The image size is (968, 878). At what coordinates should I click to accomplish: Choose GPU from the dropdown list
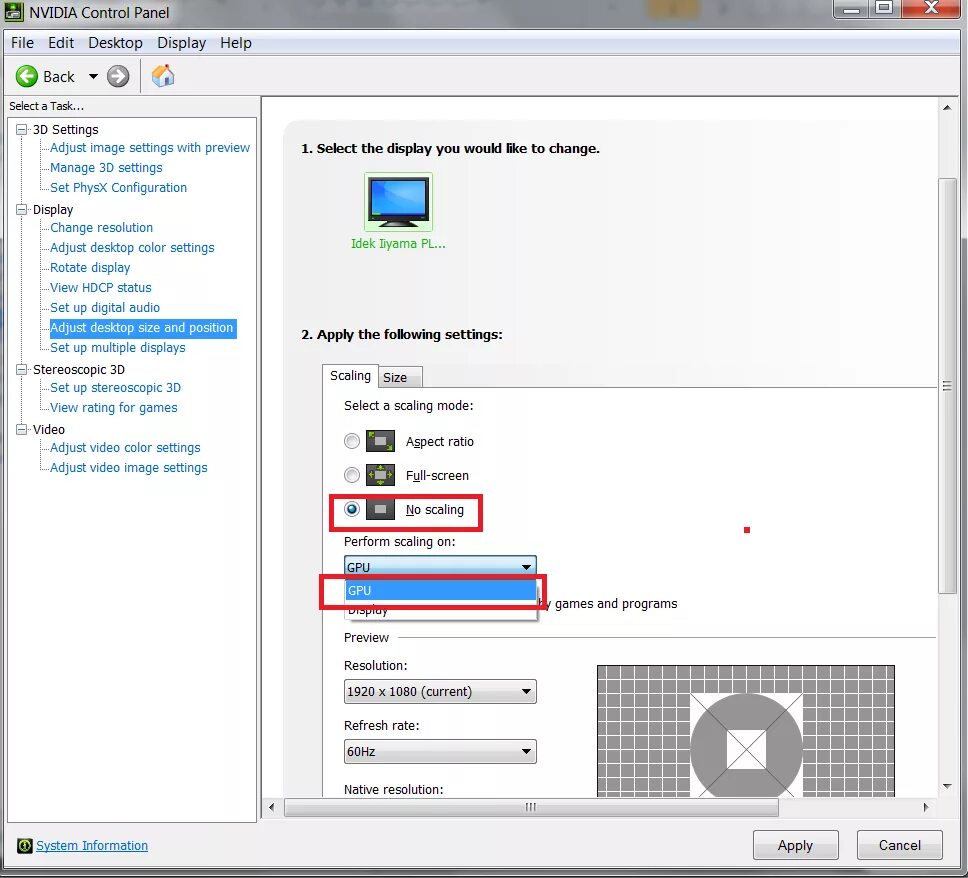point(440,590)
